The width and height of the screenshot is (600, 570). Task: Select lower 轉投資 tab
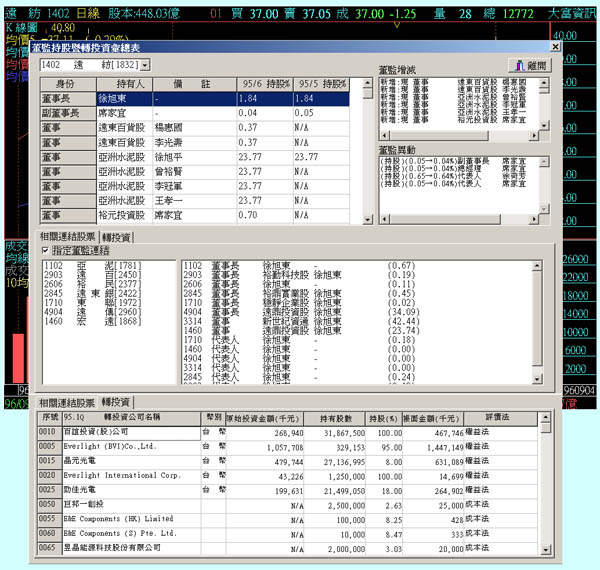(116, 402)
